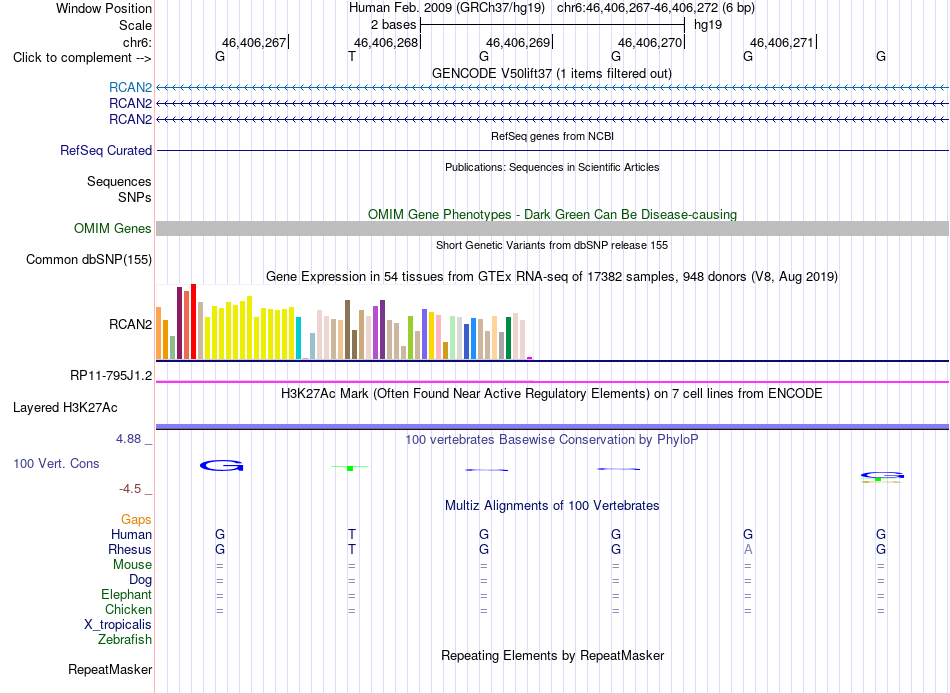This screenshot has height=693, width=950.
Task: Click the 'Publications: Sequences in Scientific Articles' title
Action: [552, 167]
